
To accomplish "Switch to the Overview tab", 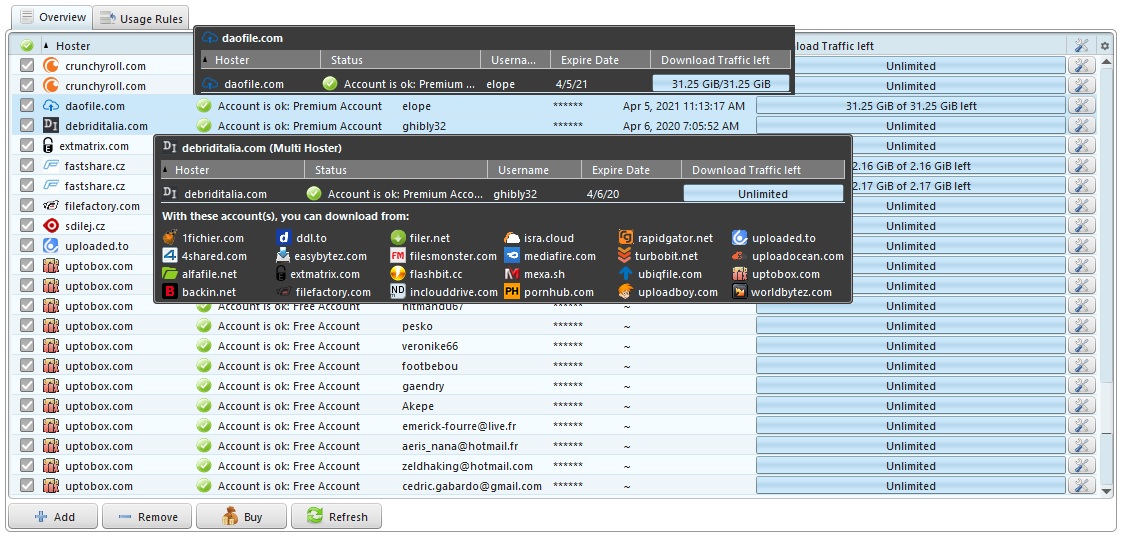I will (52, 16).
